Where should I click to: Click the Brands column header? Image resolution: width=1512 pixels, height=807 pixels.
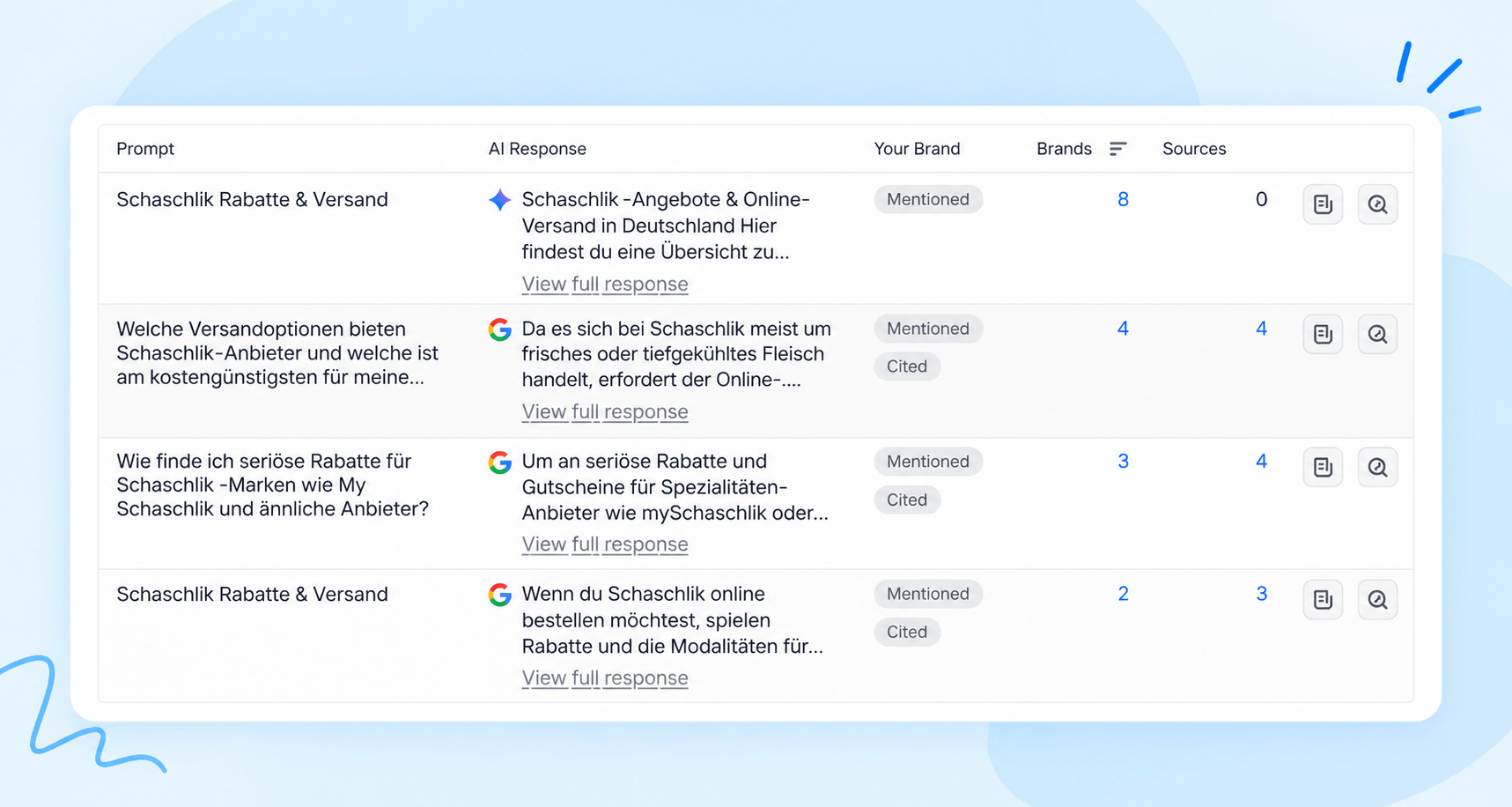pyautogui.click(x=1064, y=149)
